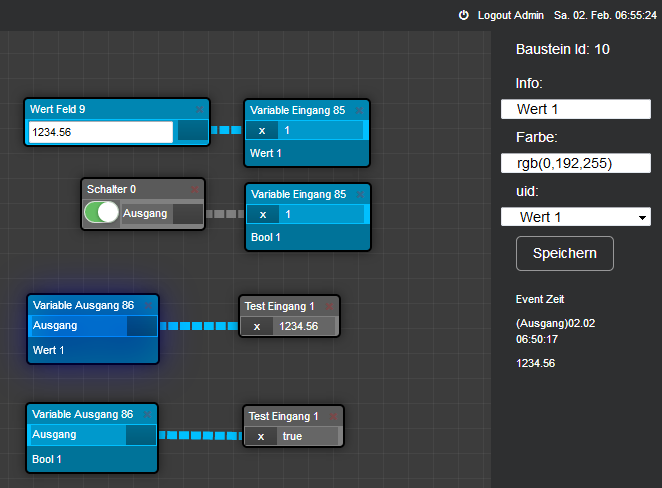662x488 pixels.
Task: Edit the Farbe rgb color field
Action: point(575,163)
